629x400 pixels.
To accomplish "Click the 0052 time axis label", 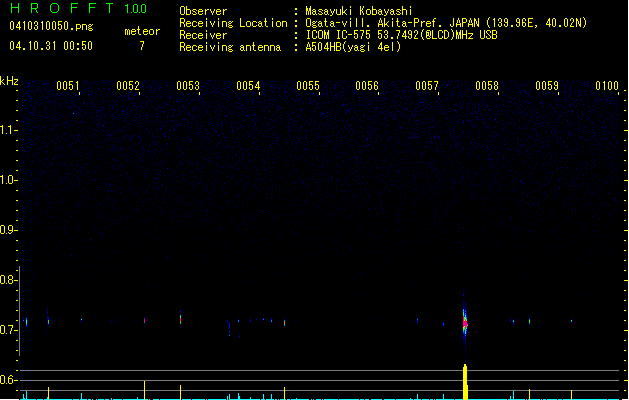I will (128, 86).
